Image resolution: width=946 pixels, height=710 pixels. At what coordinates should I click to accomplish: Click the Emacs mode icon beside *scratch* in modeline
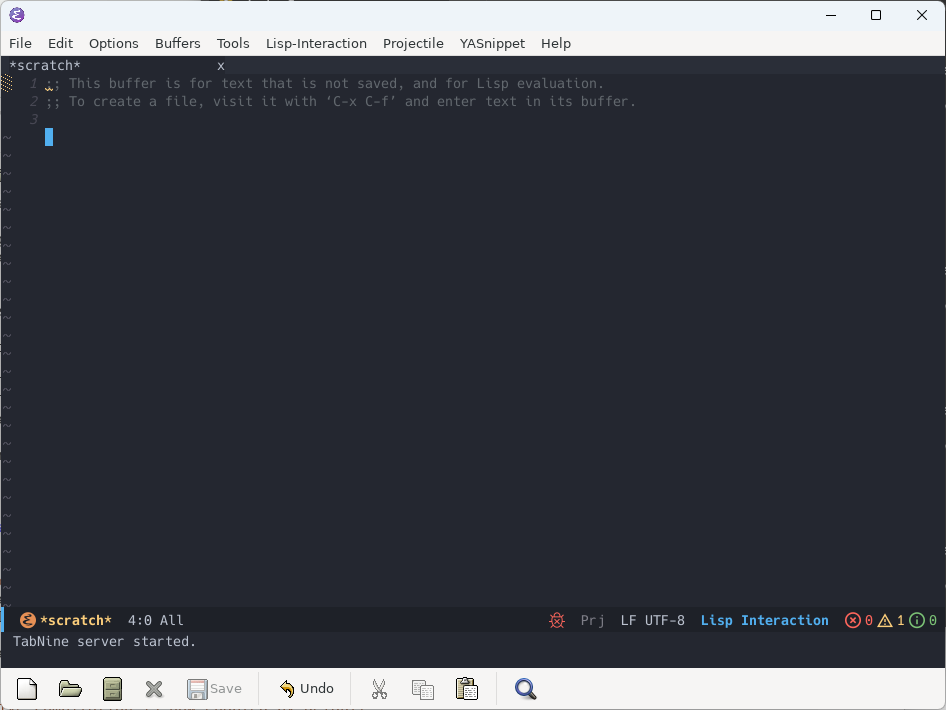pos(28,620)
